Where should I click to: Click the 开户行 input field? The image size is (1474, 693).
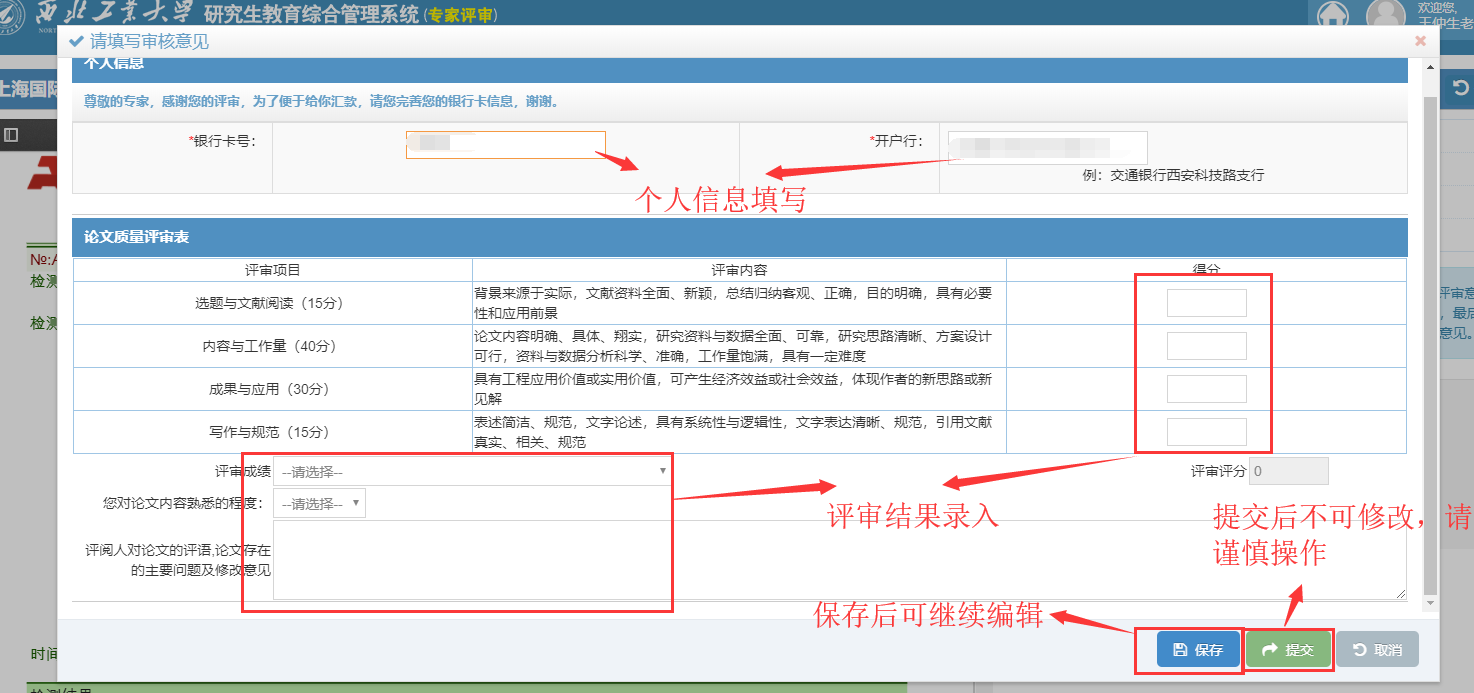pyautogui.click(x=1047, y=147)
